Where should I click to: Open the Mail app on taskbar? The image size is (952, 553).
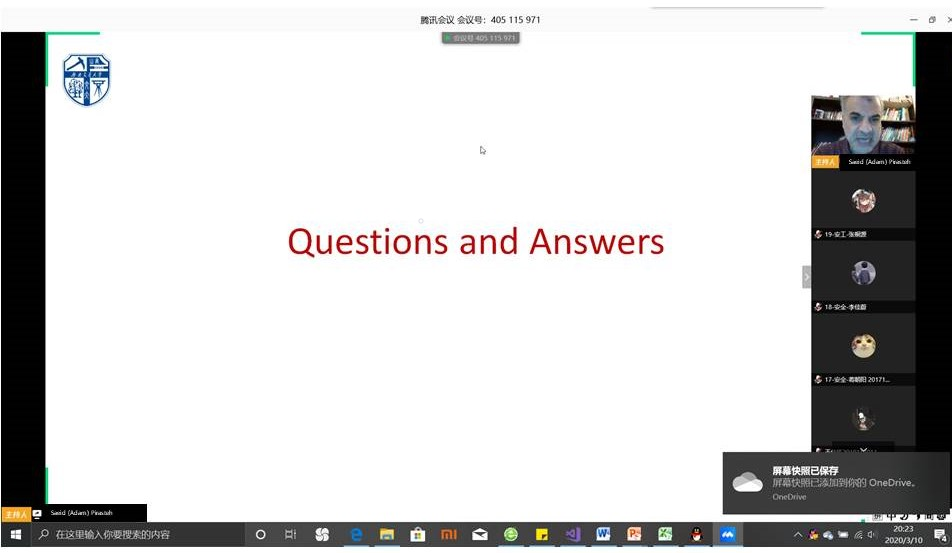tap(480, 535)
